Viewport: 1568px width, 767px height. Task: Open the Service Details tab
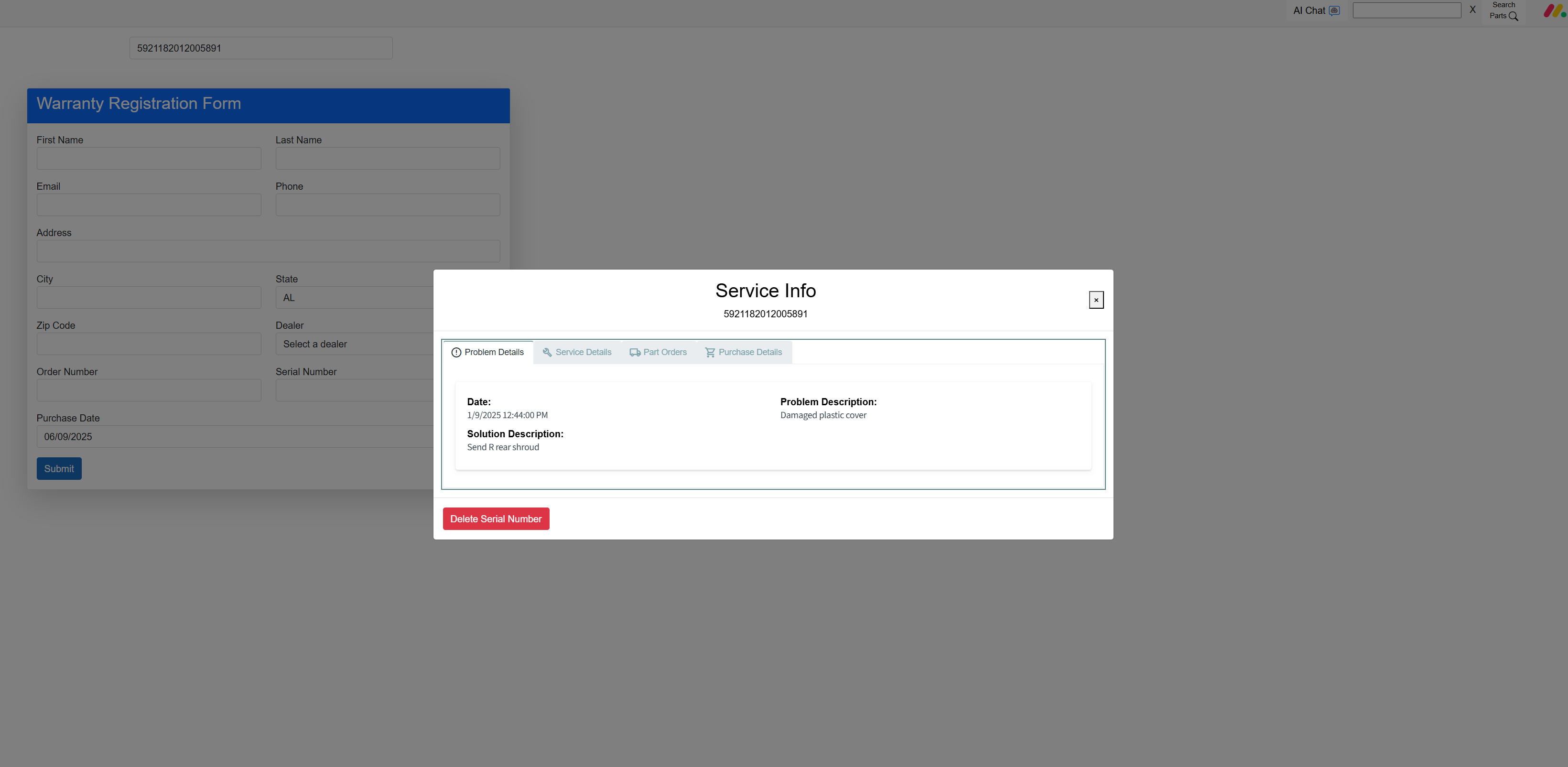583,353
